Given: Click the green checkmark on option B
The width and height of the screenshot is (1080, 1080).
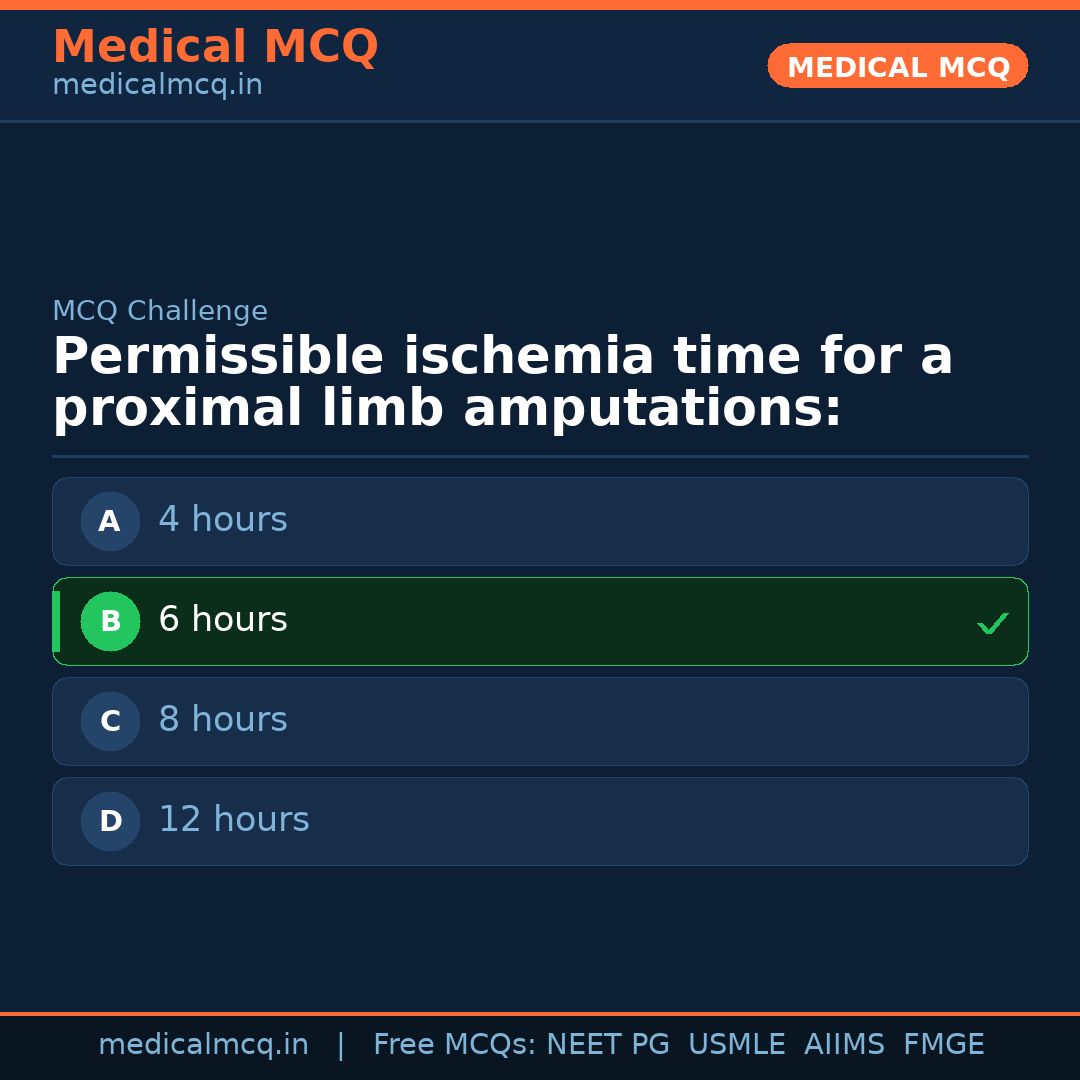Looking at the screenshot, I should coord(992,623).
